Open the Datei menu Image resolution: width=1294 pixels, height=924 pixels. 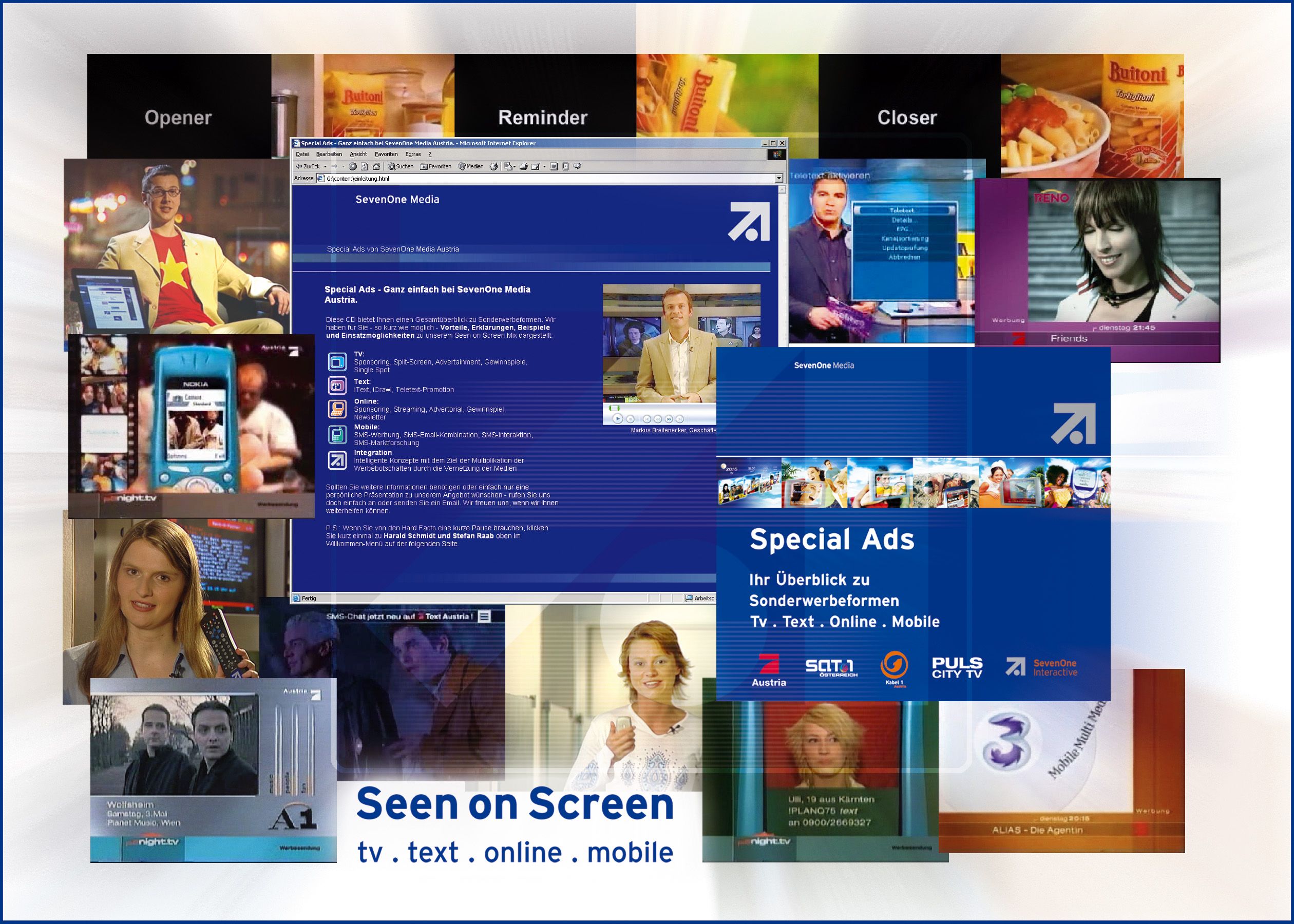303,154
